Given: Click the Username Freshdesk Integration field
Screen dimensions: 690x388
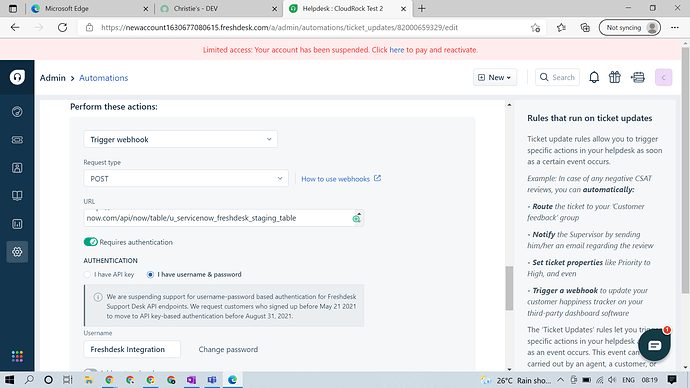Looking at the screenshot, I should [x=132, y=349].
